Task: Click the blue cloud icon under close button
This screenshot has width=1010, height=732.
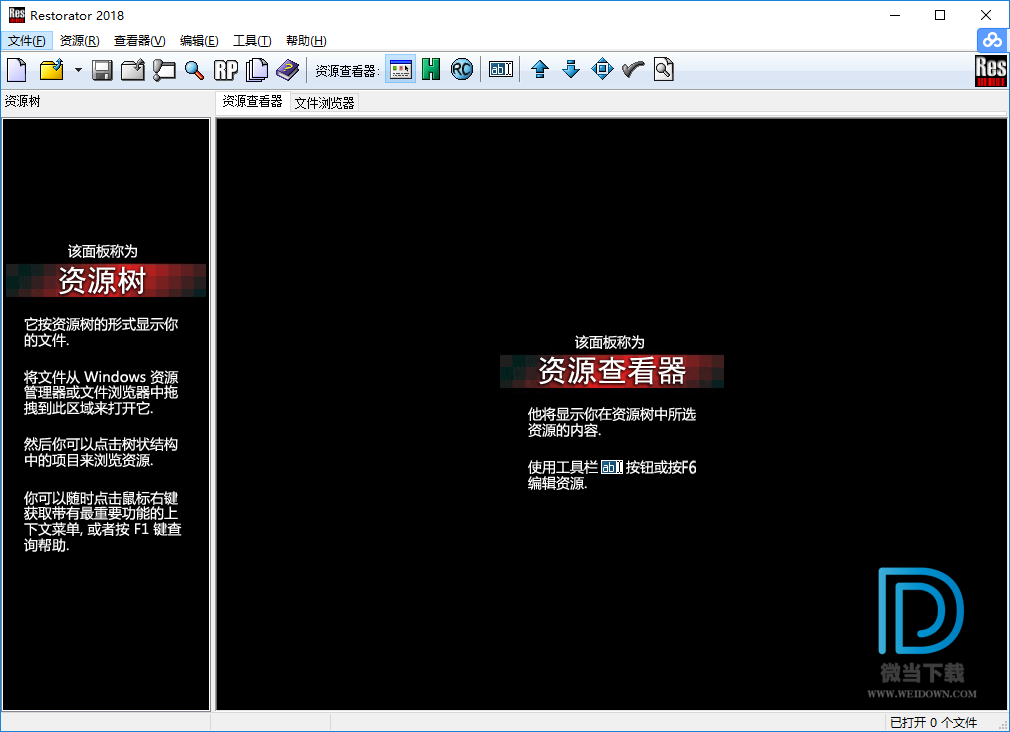Action: pyautogui.click(x=992, y=41)
